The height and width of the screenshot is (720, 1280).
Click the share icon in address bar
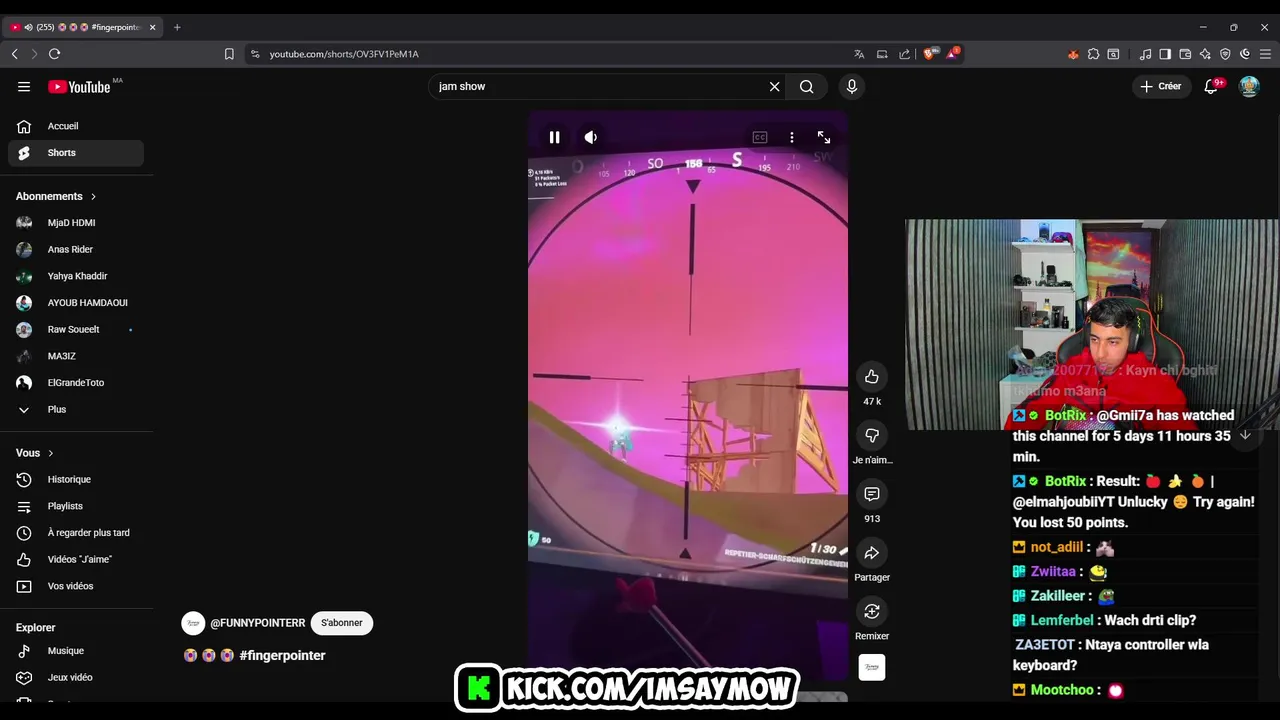(905, 54)
